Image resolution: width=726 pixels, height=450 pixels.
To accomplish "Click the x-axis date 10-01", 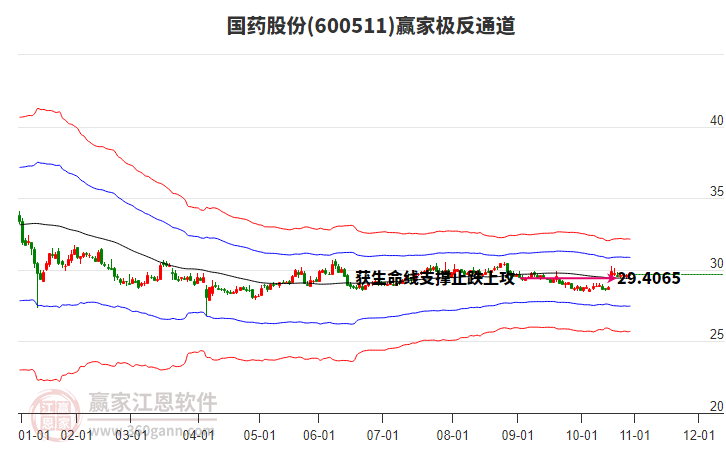I will (582, 436).
